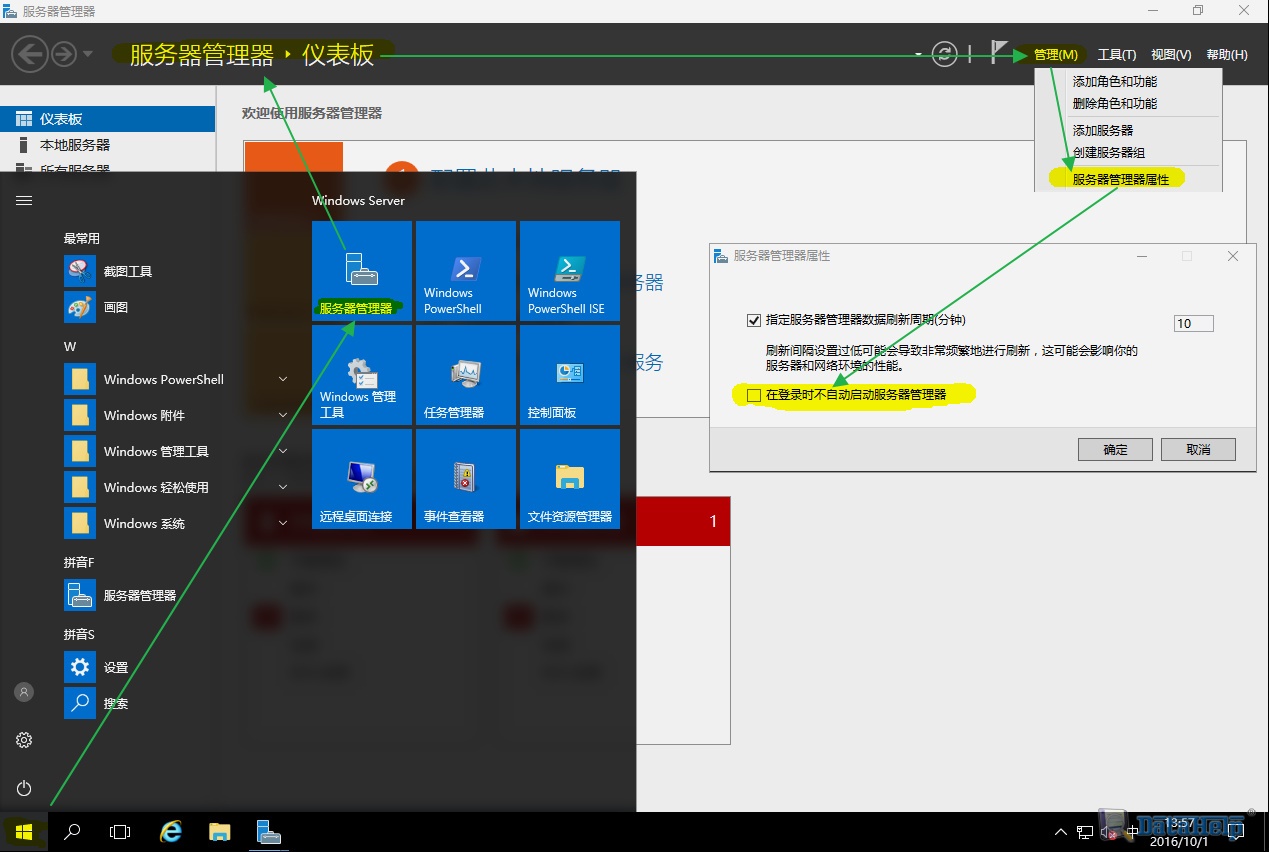Open the 帮助(H) menu
1269x852 pixels.
[1227, 55]
